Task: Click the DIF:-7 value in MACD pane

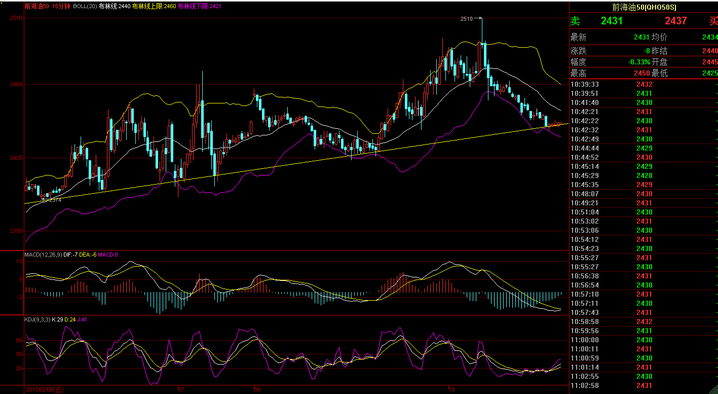Action: 71,255
